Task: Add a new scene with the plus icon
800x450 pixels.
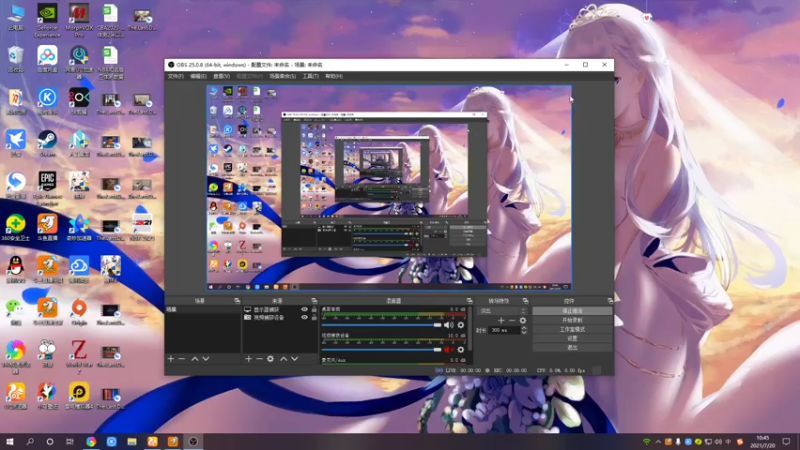Action: (171, 359)
